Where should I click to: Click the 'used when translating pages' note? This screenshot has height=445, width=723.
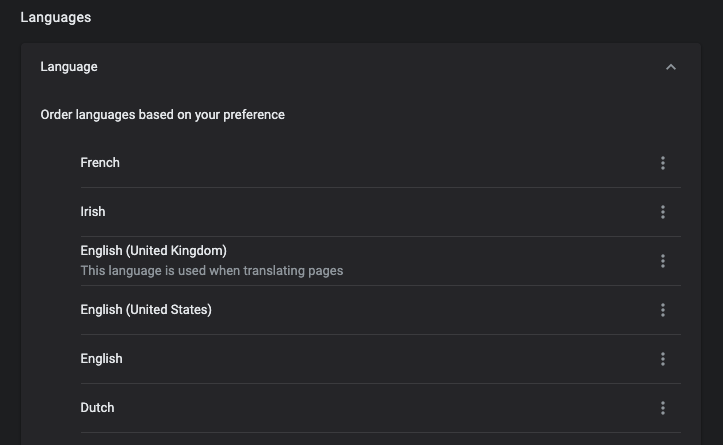click(x=211, y=271)
